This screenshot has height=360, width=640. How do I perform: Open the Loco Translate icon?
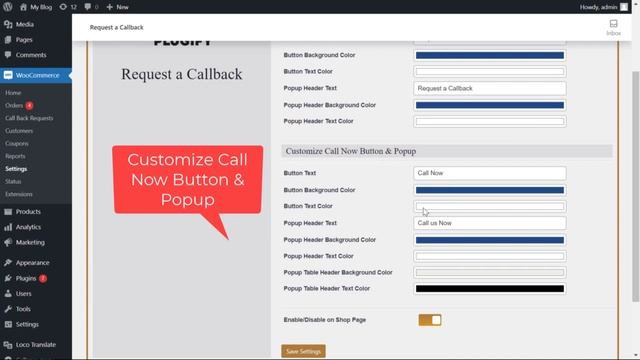(x=8, y=345)
